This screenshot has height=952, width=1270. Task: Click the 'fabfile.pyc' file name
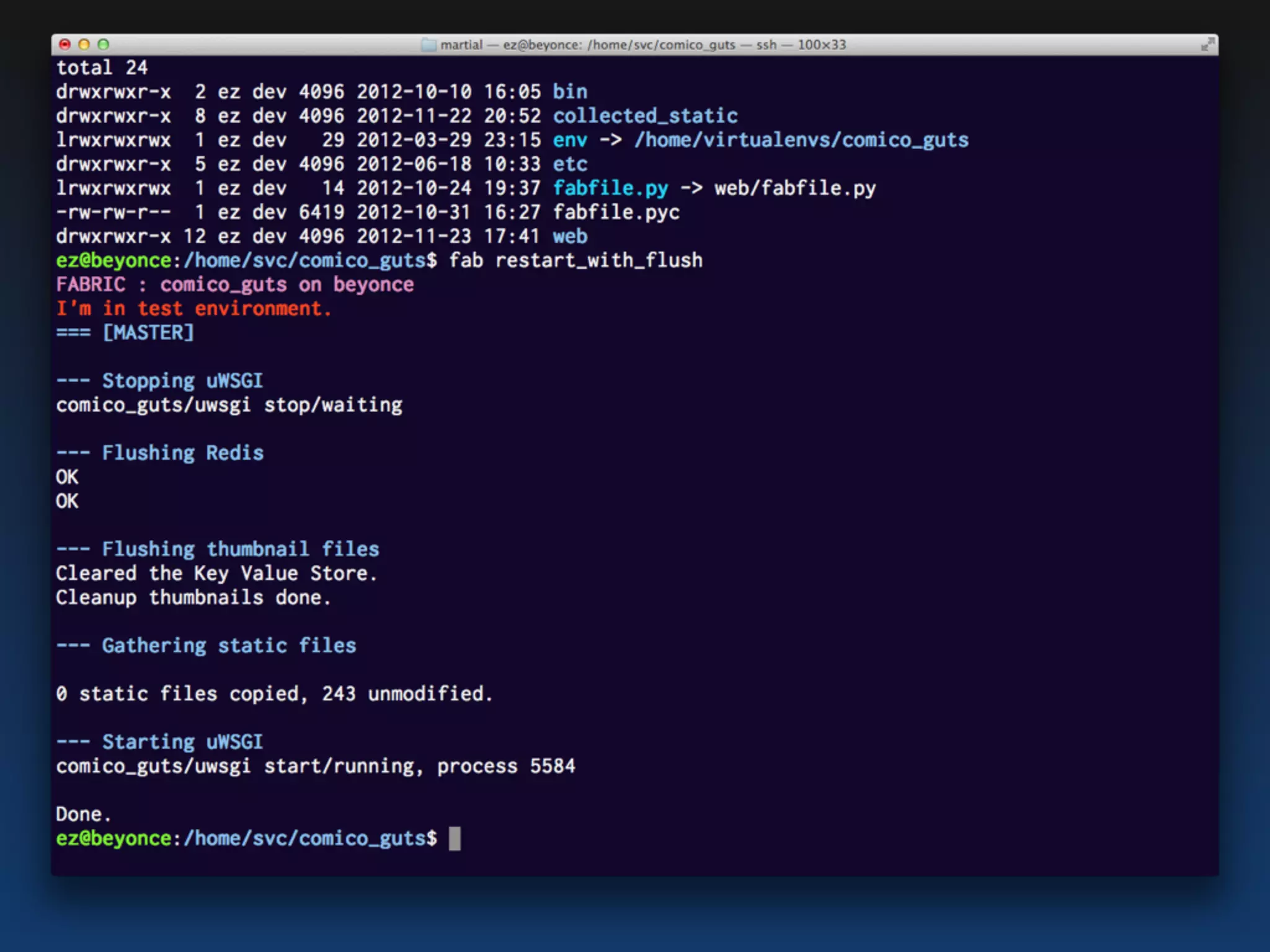[616, 213]
